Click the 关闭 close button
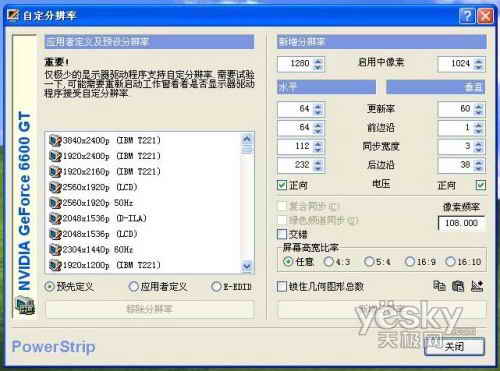Viewport: 500px width, 371px height. (x=454, y=347)
